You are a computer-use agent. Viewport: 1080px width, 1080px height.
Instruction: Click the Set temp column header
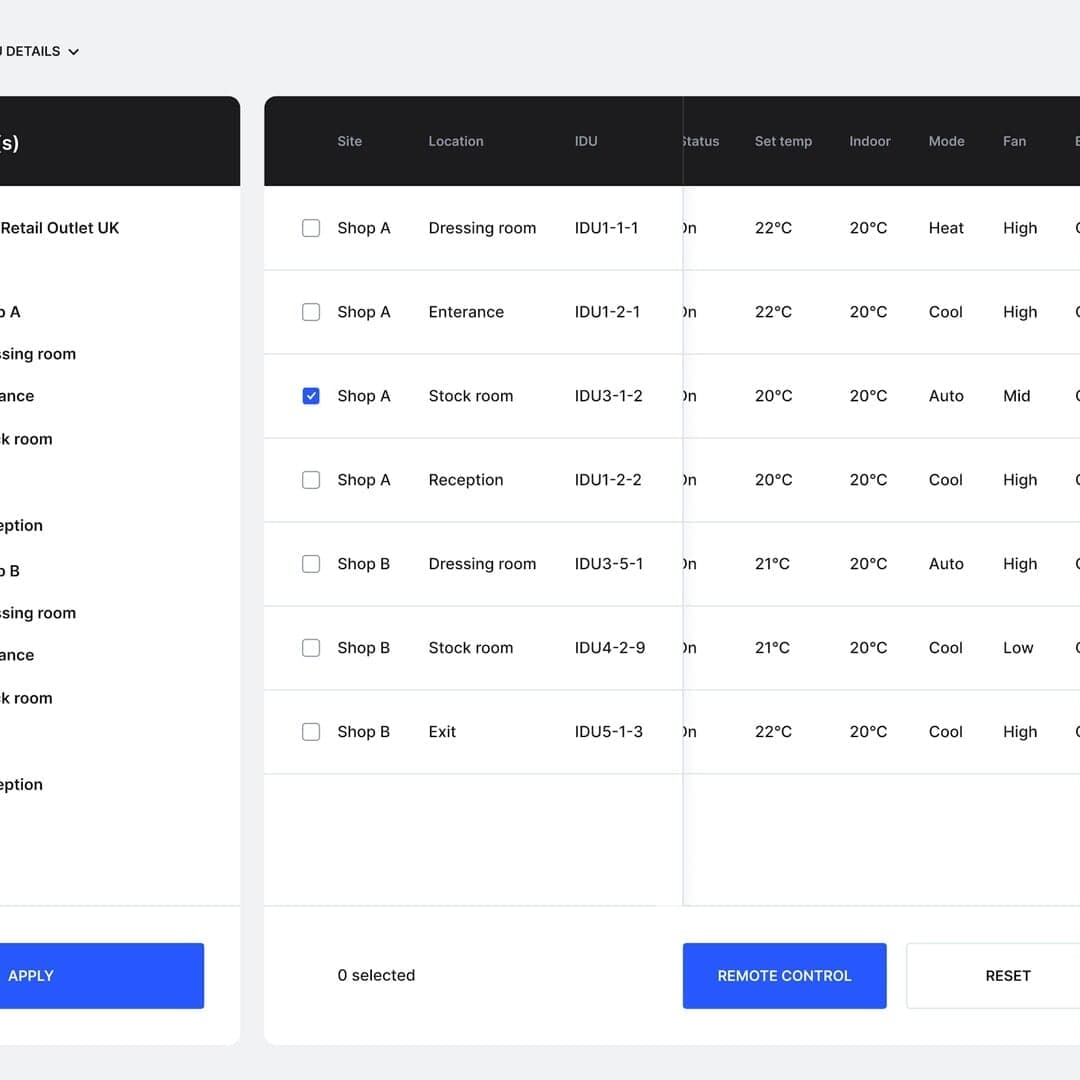(x=783, y=141)
